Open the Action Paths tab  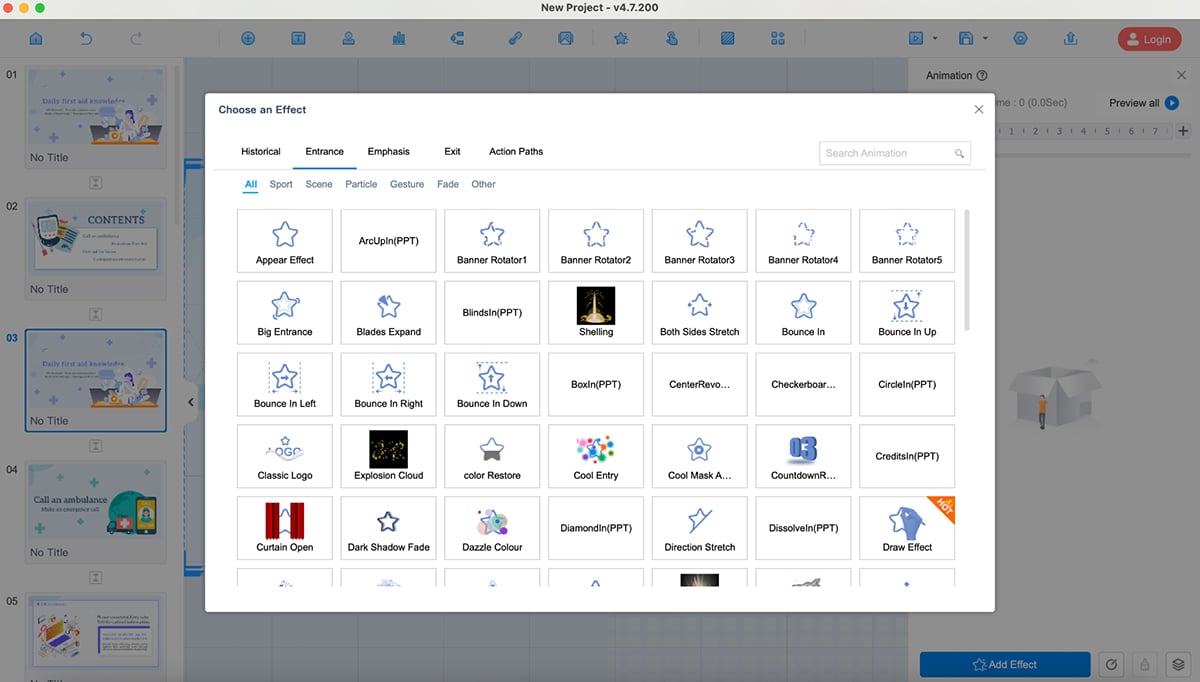pos(515,151)
